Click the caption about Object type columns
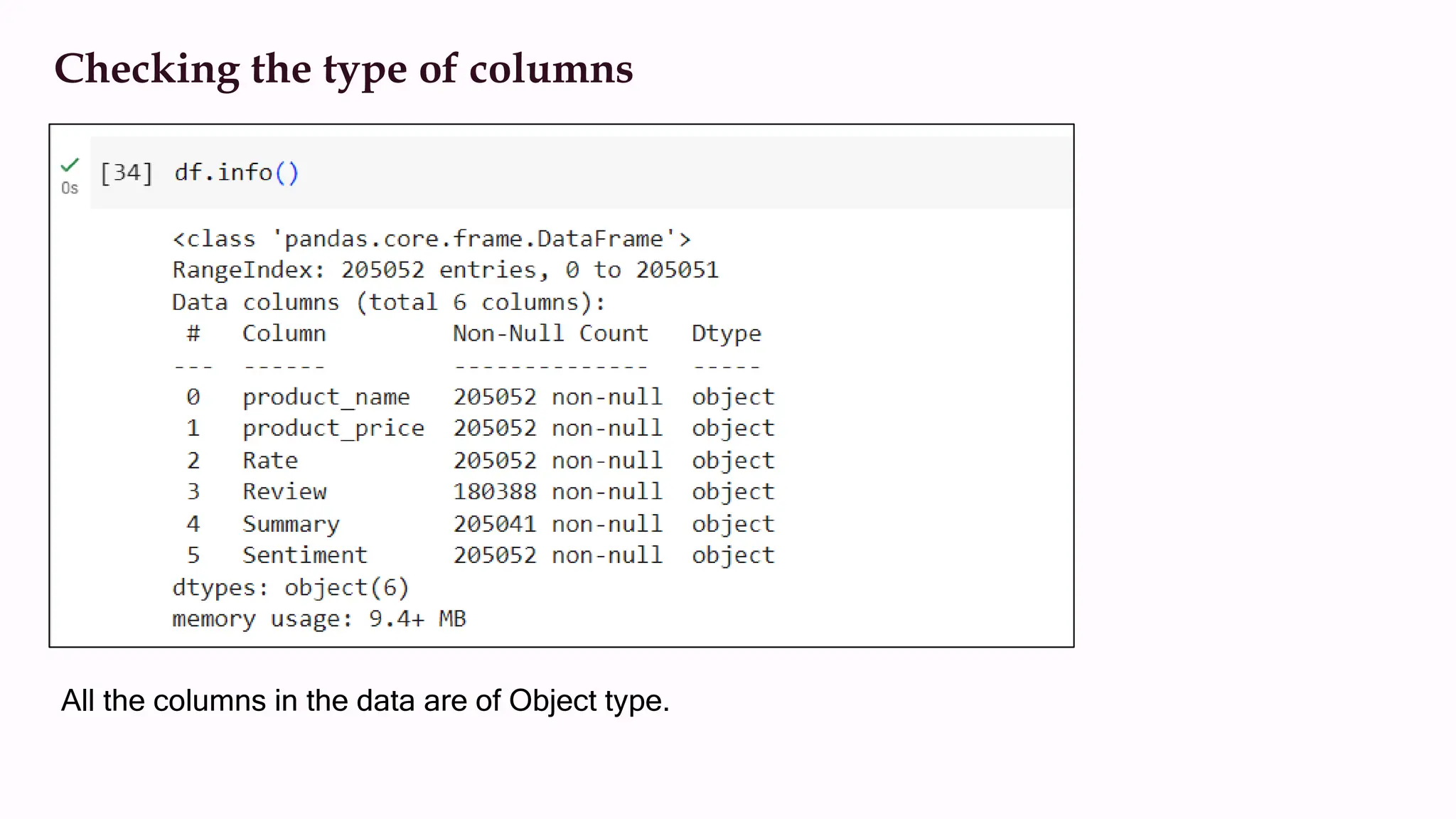The width and height of the screenshot is (1456, 819). (365, 701)
